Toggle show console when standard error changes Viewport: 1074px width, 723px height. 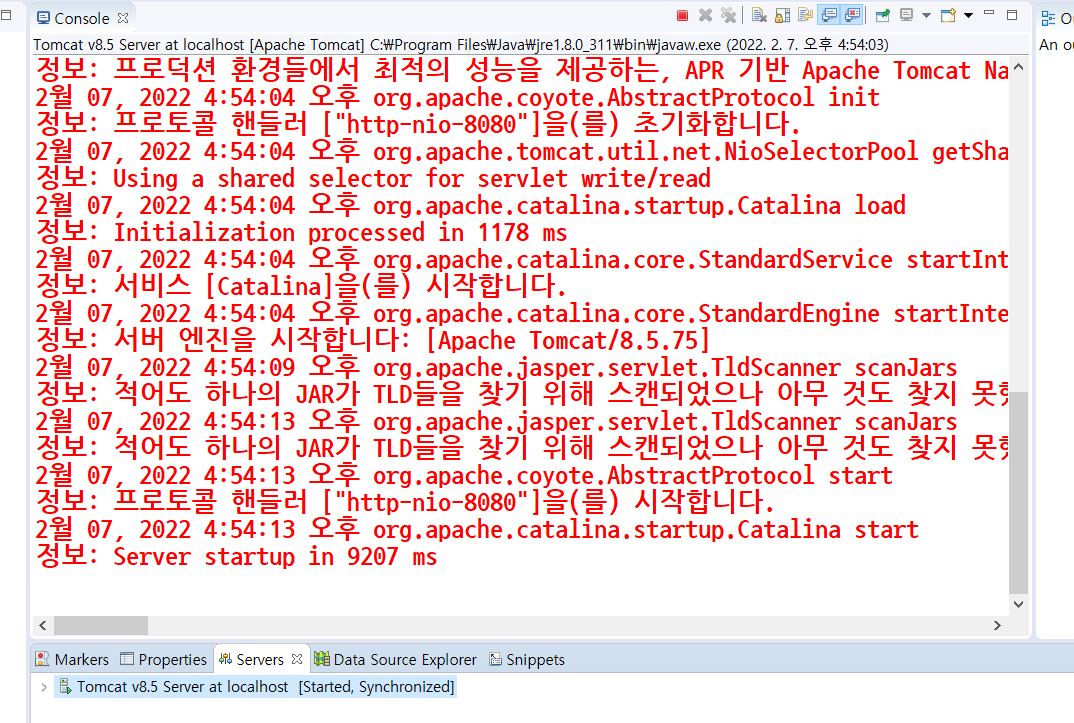pos(852,15)
